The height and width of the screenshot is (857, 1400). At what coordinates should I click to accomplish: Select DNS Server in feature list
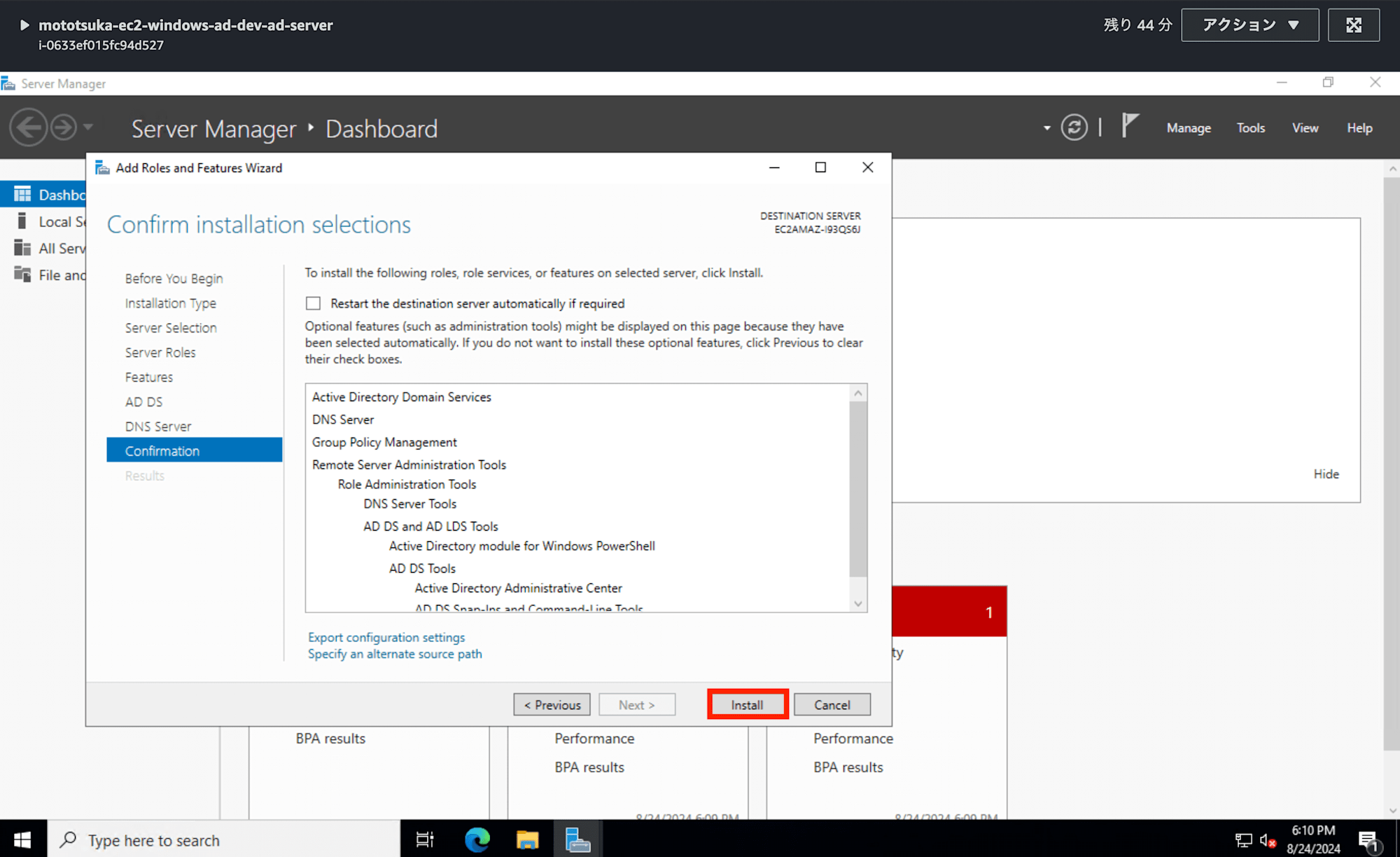[342, 419]
